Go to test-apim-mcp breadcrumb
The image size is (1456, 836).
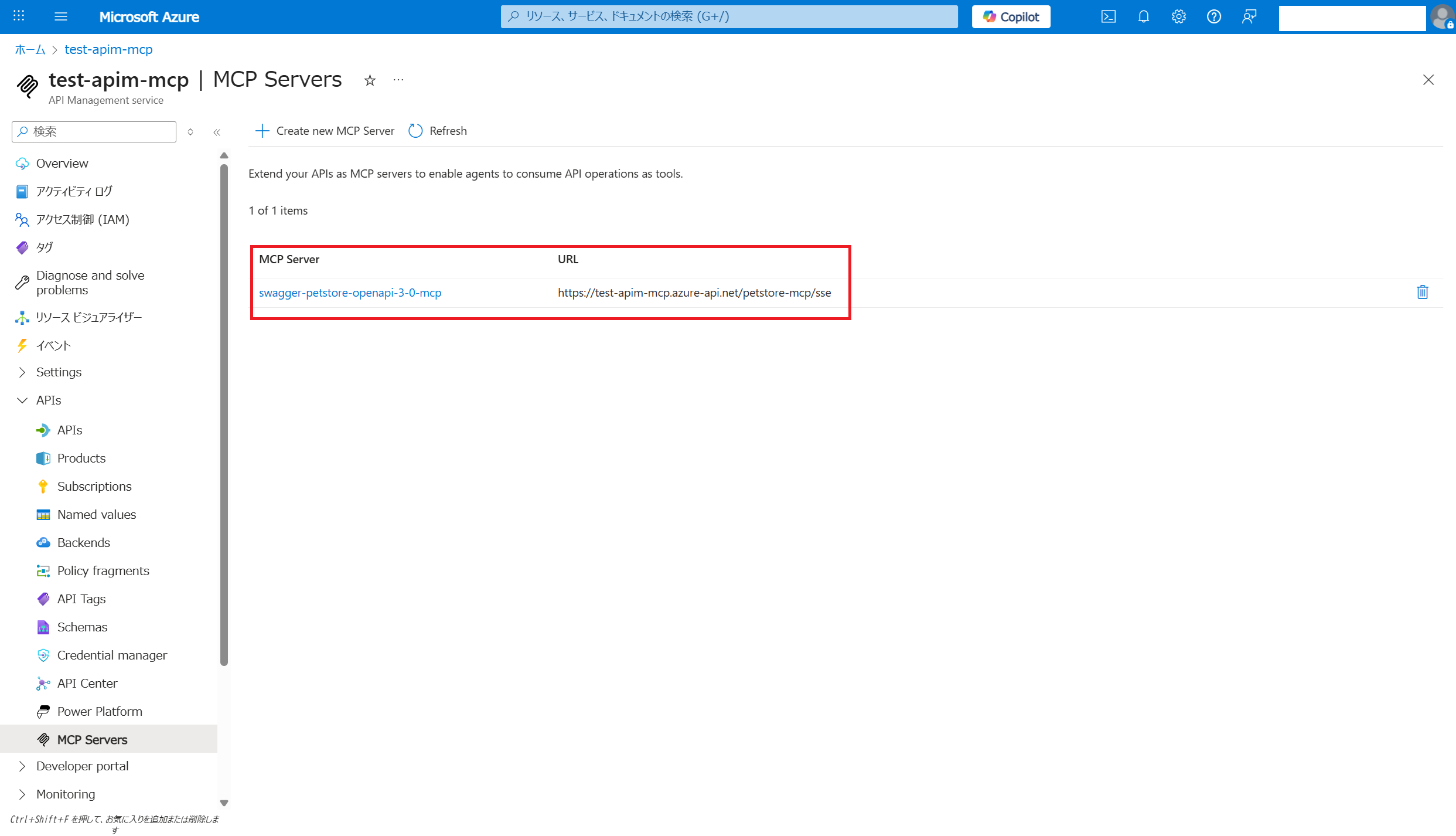108,49
